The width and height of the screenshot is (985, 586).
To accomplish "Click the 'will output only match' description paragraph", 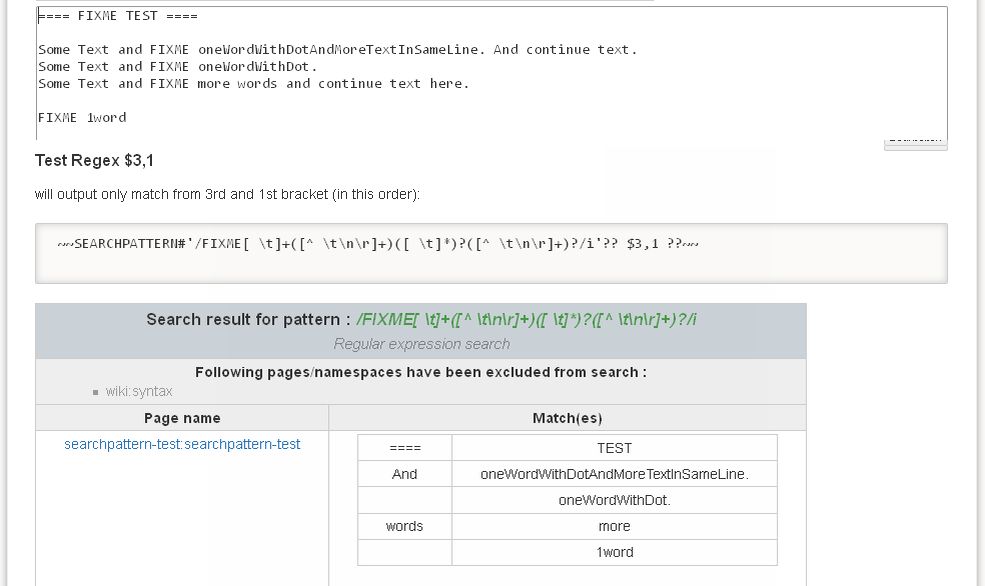I will tap(227, 194).
